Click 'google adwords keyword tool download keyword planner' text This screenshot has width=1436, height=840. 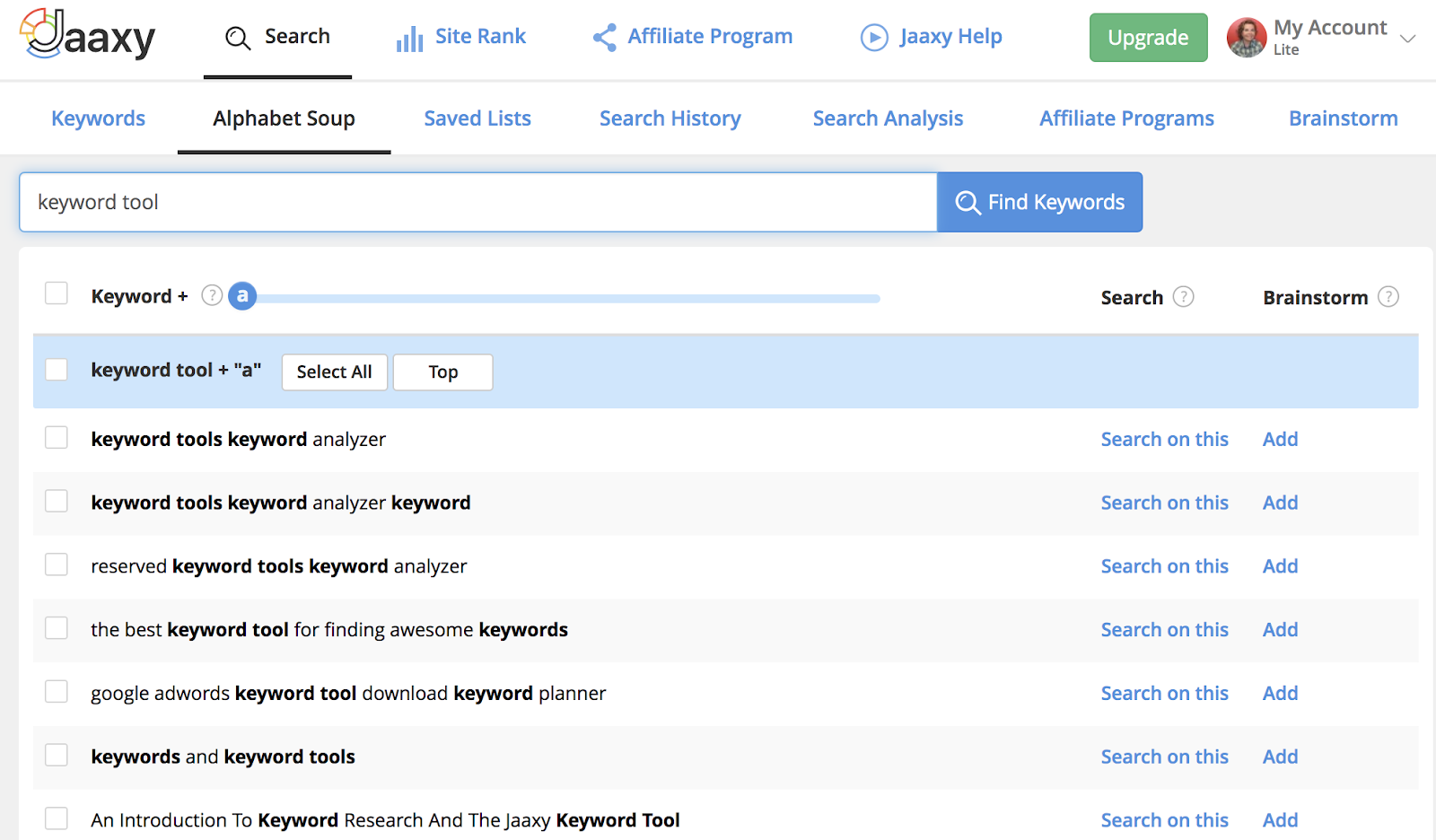coord(348,694)
